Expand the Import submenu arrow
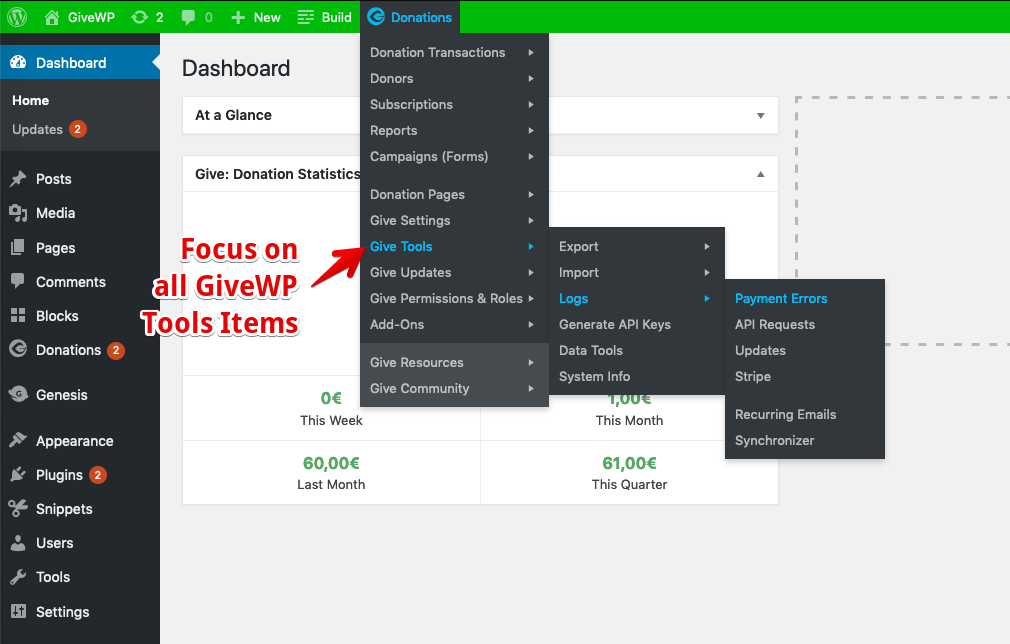Screen dimensions: 1010x644 coord(707,272)
